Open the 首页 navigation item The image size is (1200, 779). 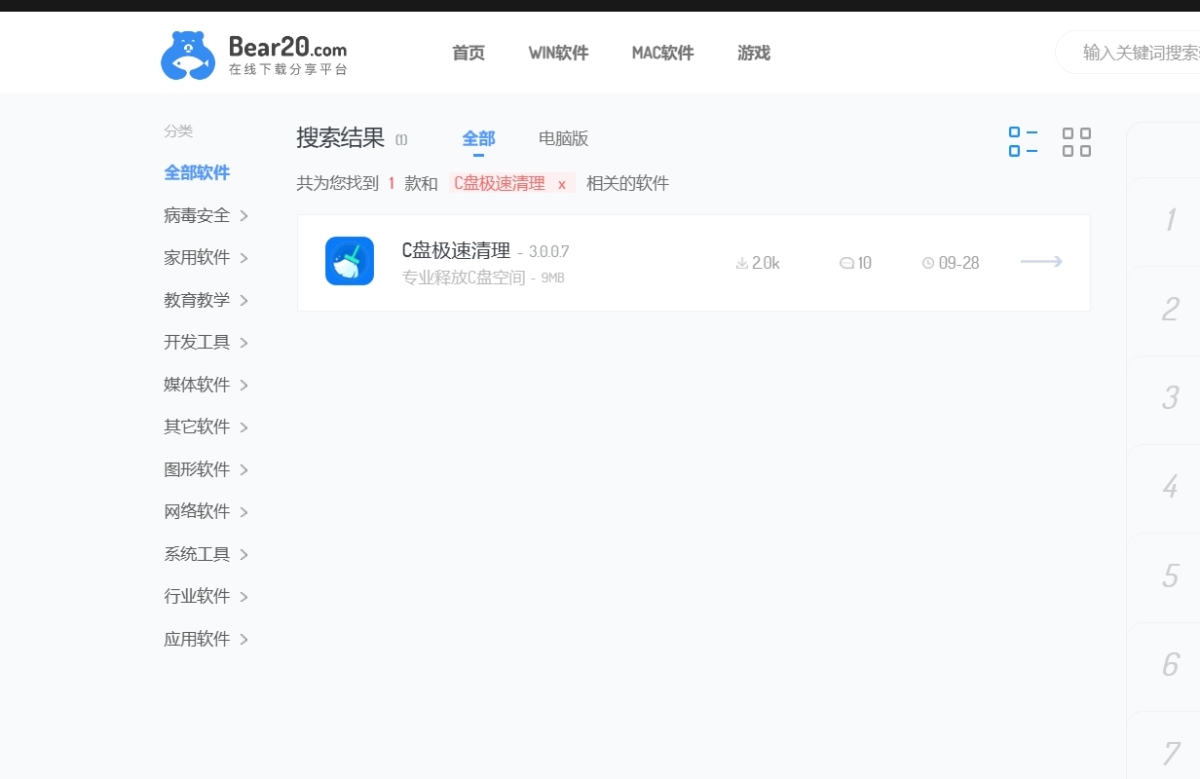click(468, 53)
